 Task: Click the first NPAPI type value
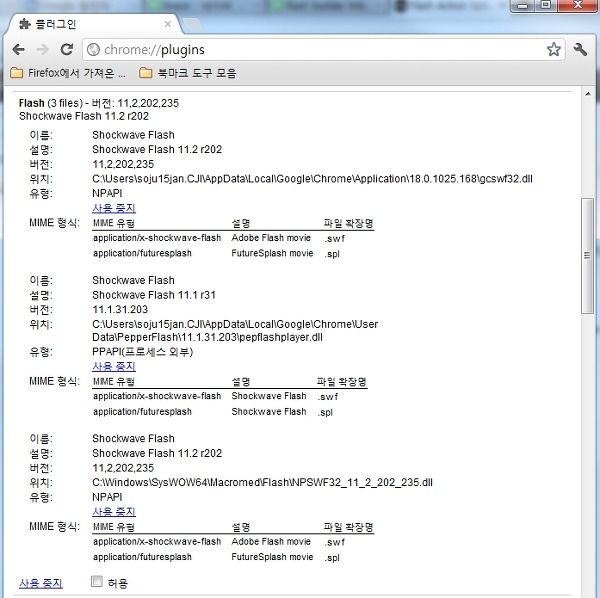[x=107, y=193]
